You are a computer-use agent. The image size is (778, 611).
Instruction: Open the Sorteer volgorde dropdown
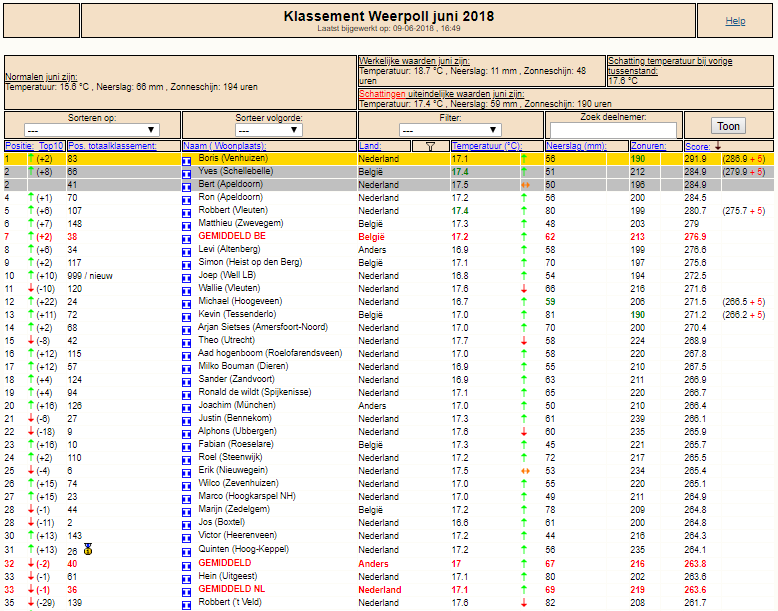click(x=269, y=130)
